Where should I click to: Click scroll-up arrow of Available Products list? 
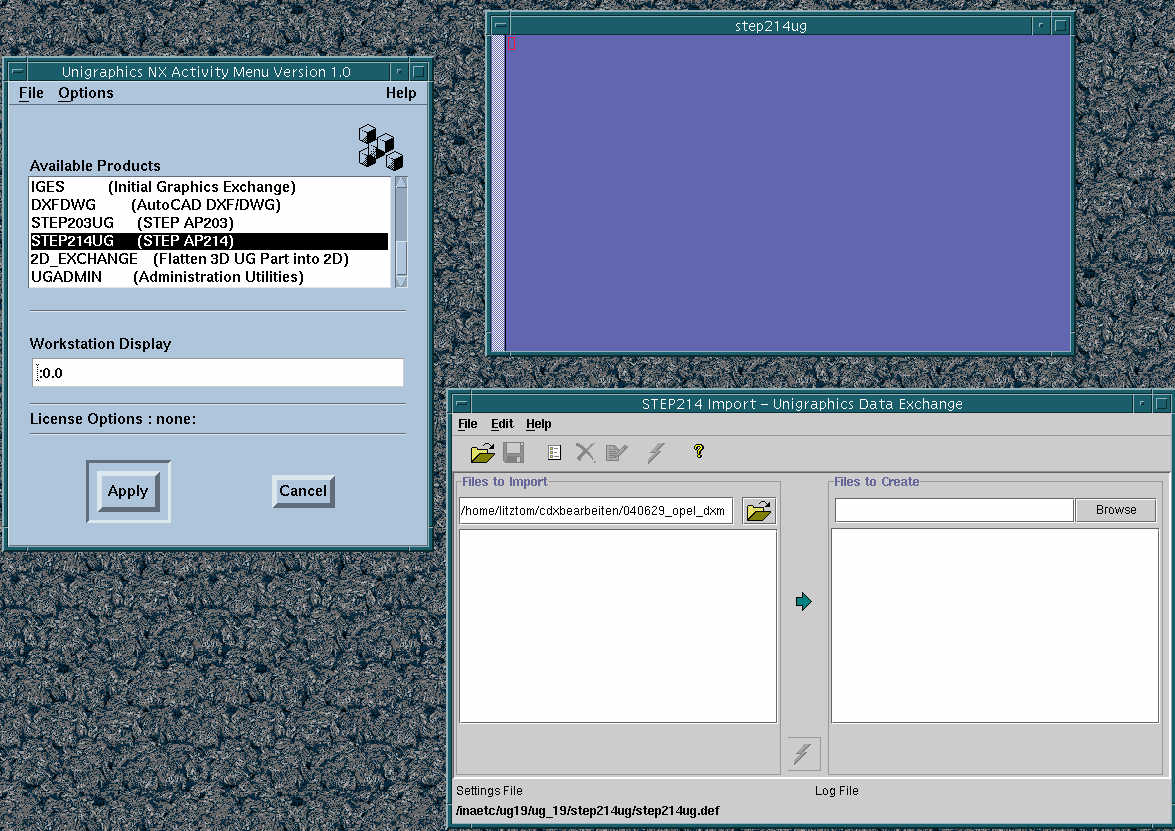point(401,182)
